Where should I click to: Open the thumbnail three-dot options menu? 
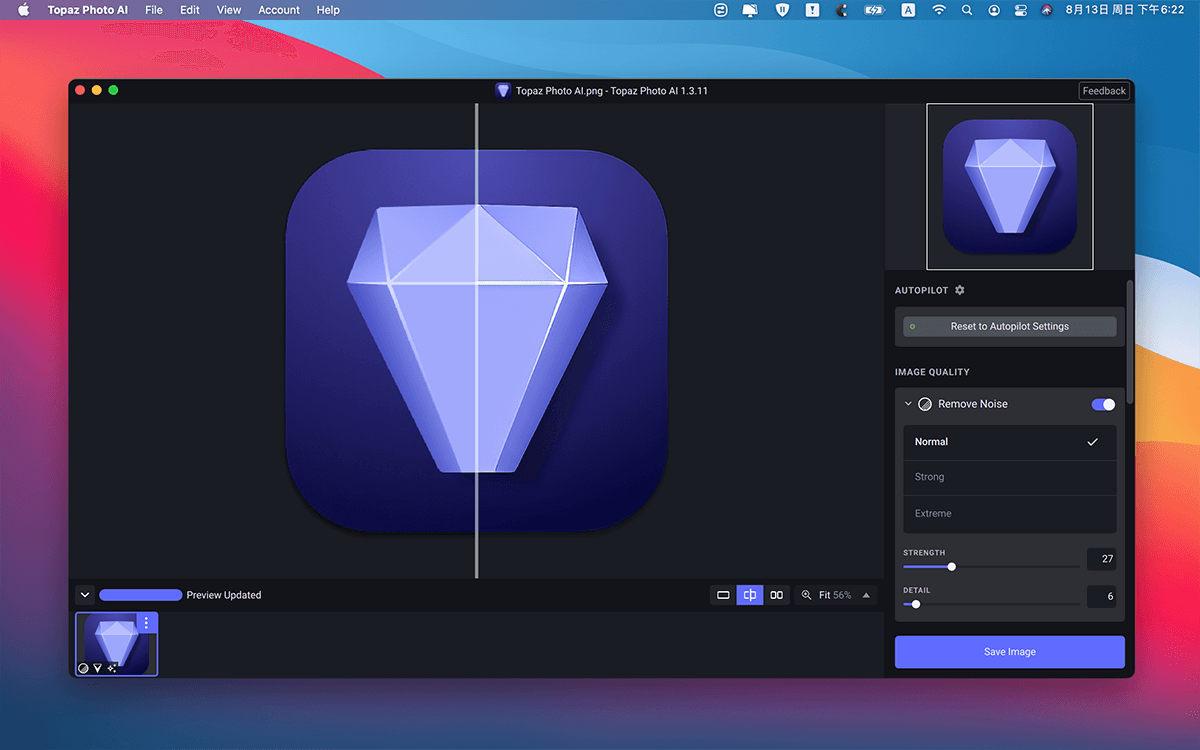tap(146, 623)
